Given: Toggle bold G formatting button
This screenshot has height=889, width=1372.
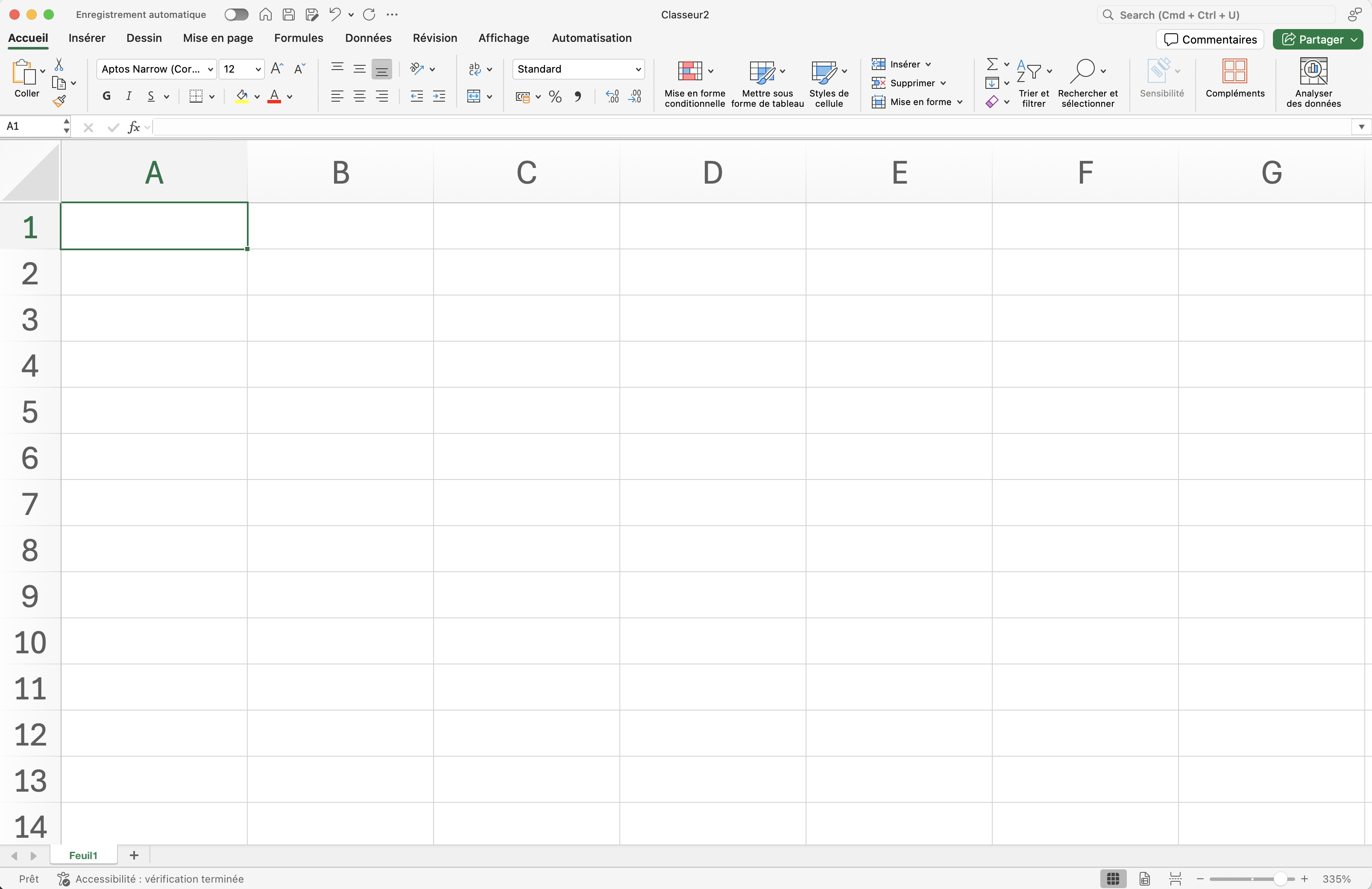Looking at the screenshot, I should point(107,96).
